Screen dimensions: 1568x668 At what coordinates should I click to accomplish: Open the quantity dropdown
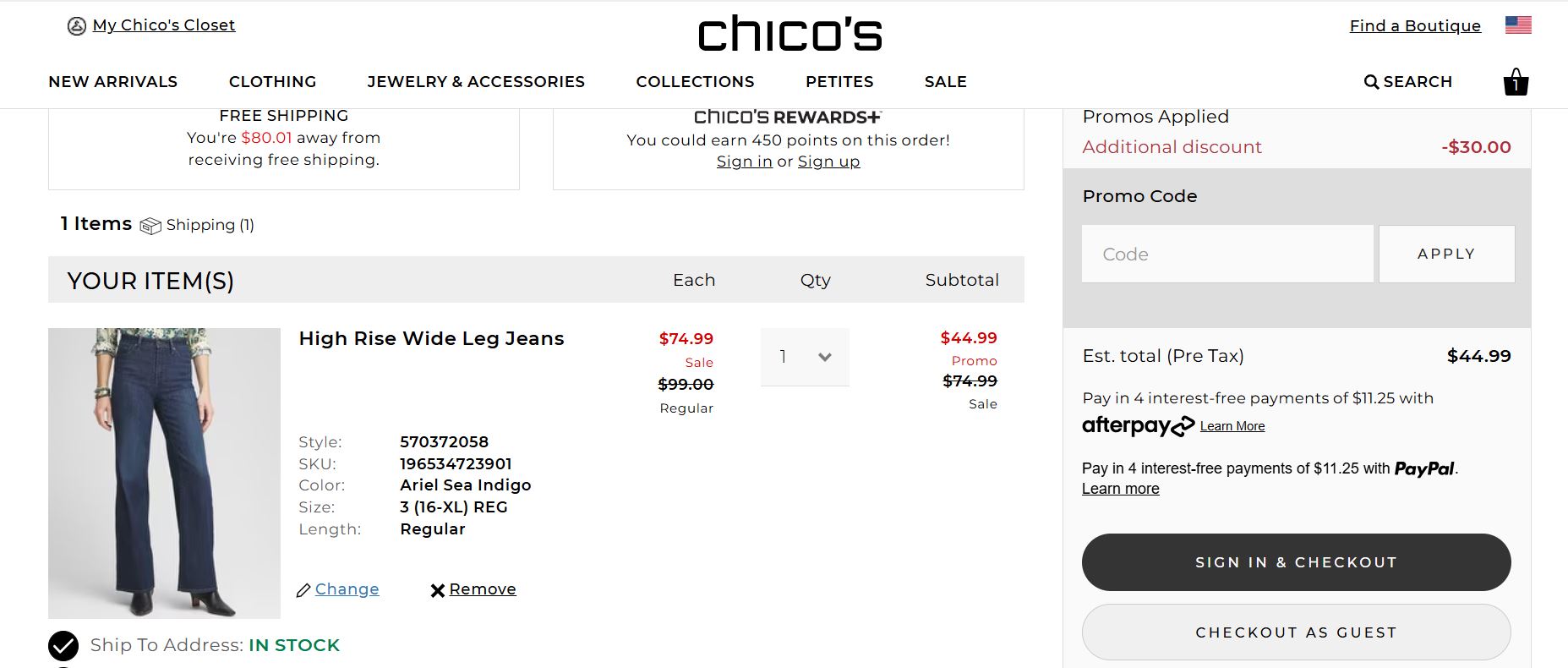click(x=804, y=357)
